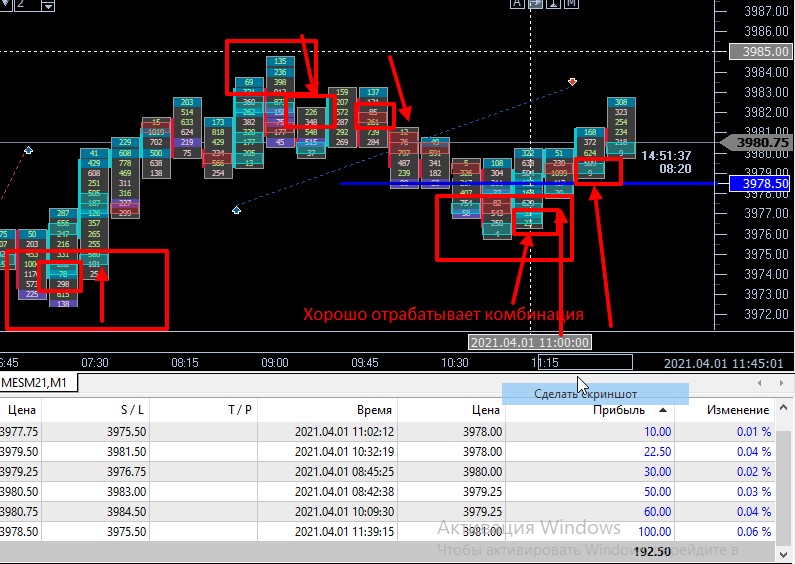Click the 'M' mode icon above the chart

click(571, 4)
